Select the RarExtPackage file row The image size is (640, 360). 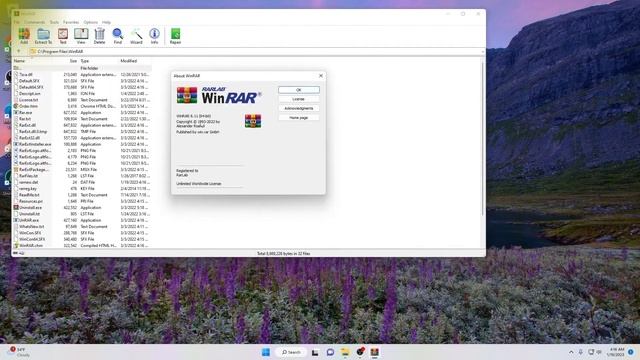click(x=82, y=169)
